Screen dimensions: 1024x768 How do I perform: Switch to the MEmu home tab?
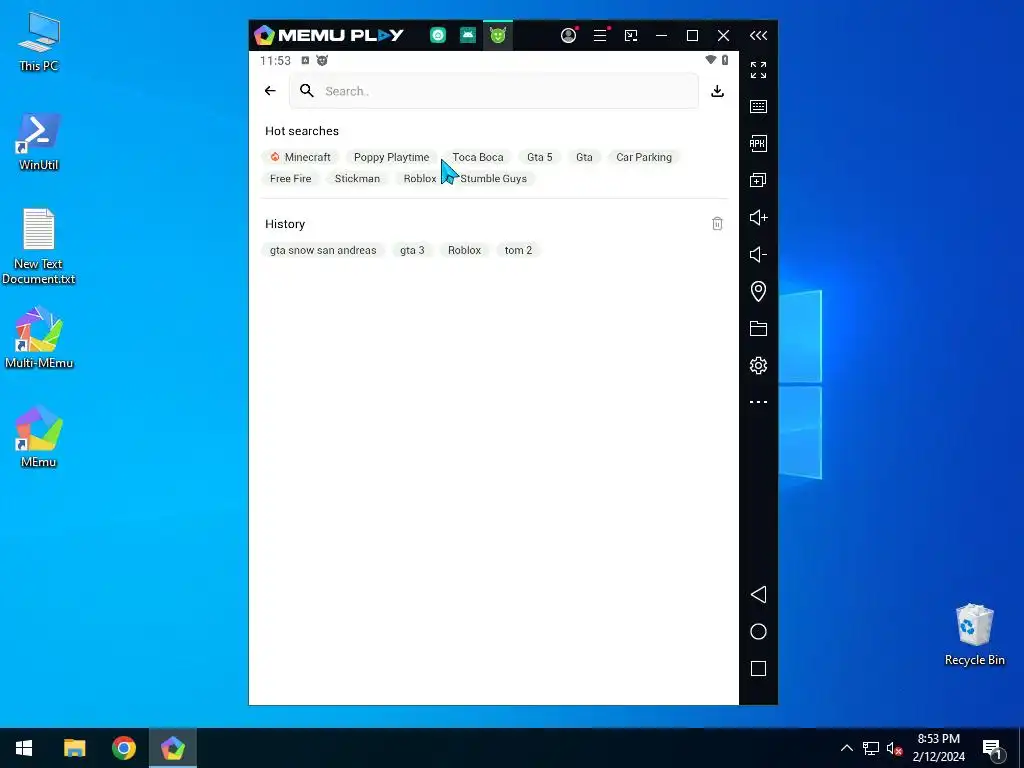438,35
